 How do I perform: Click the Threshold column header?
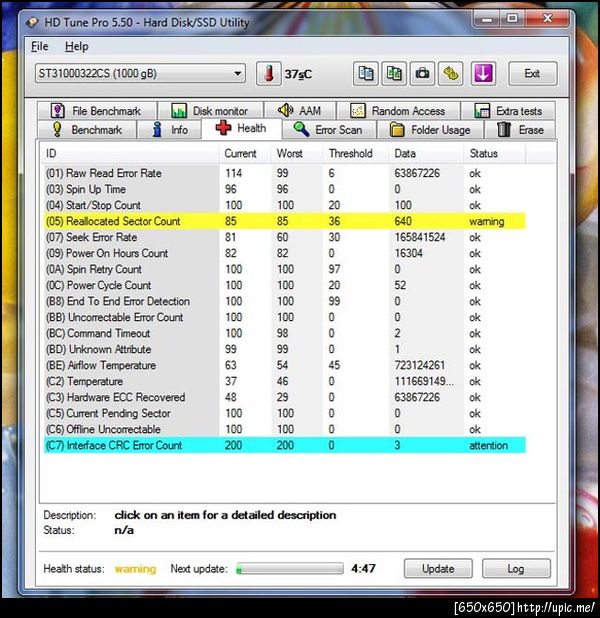356,153
